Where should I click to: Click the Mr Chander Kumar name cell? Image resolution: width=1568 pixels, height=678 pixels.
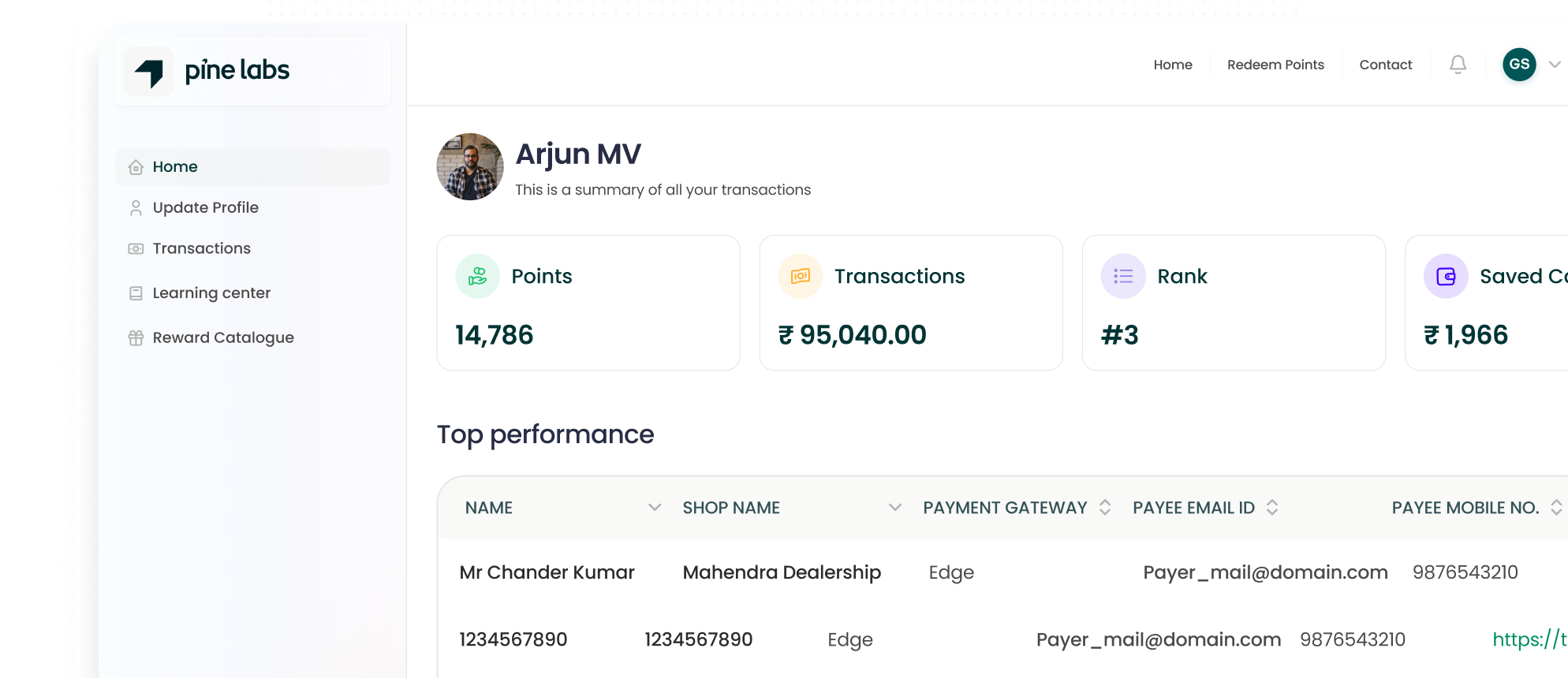(x=547, y=572)
